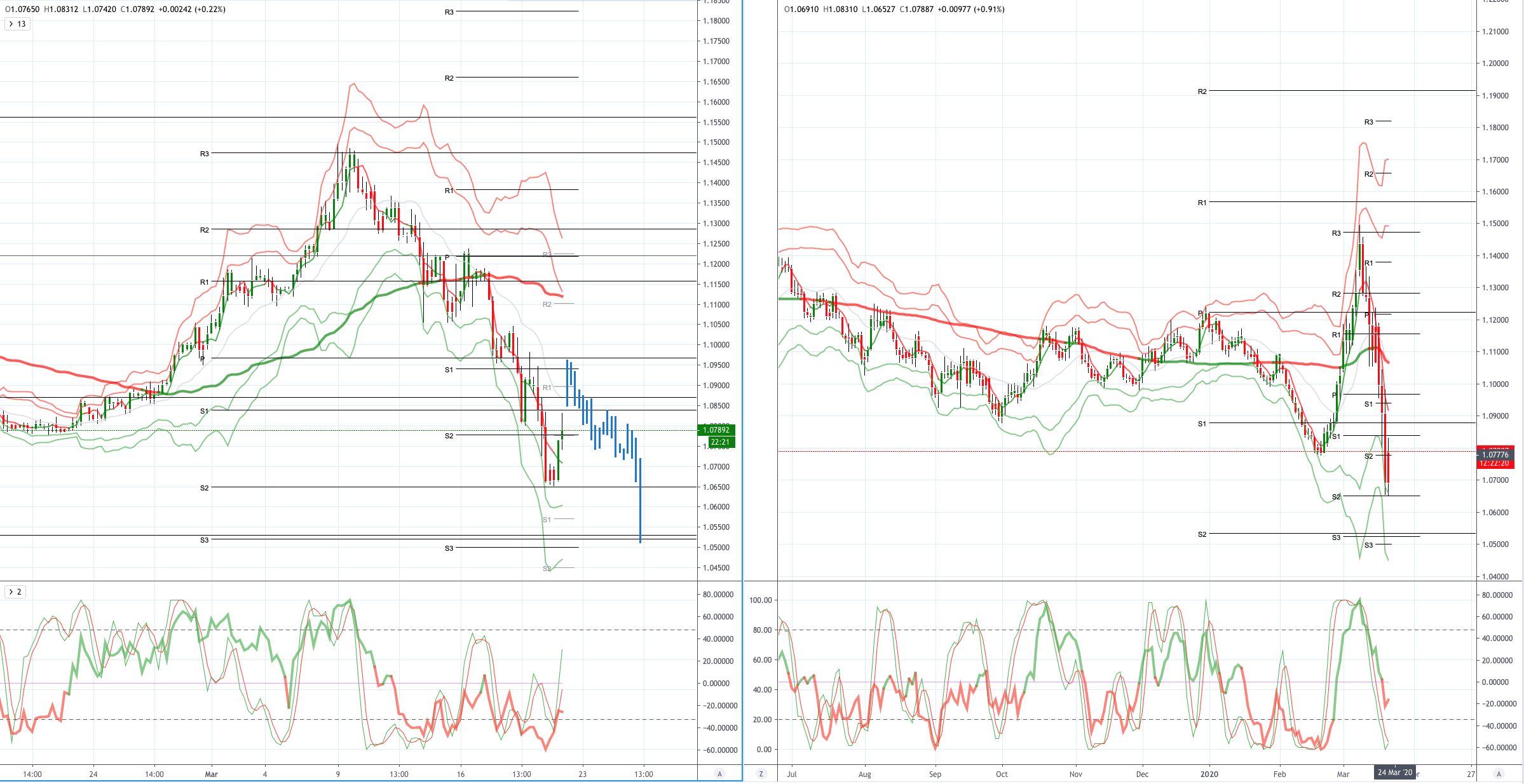The width and height of the screenshot is (1524, 784).
Task: Expand the 13 indicators legend
Action: click(x=17, y=24)
